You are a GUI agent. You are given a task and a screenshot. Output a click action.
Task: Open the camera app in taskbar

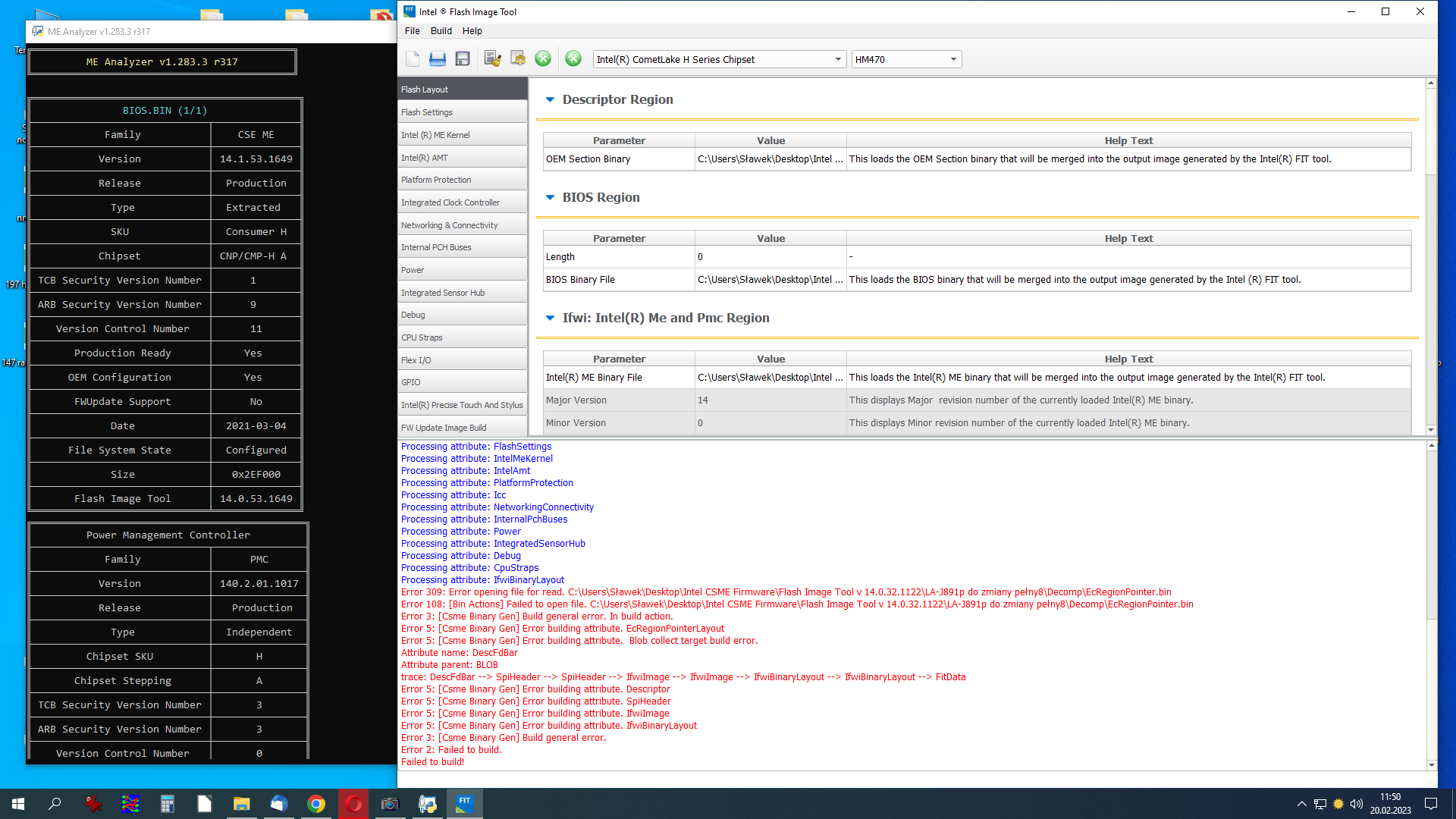pyautogui.click(x=390, y=804)
